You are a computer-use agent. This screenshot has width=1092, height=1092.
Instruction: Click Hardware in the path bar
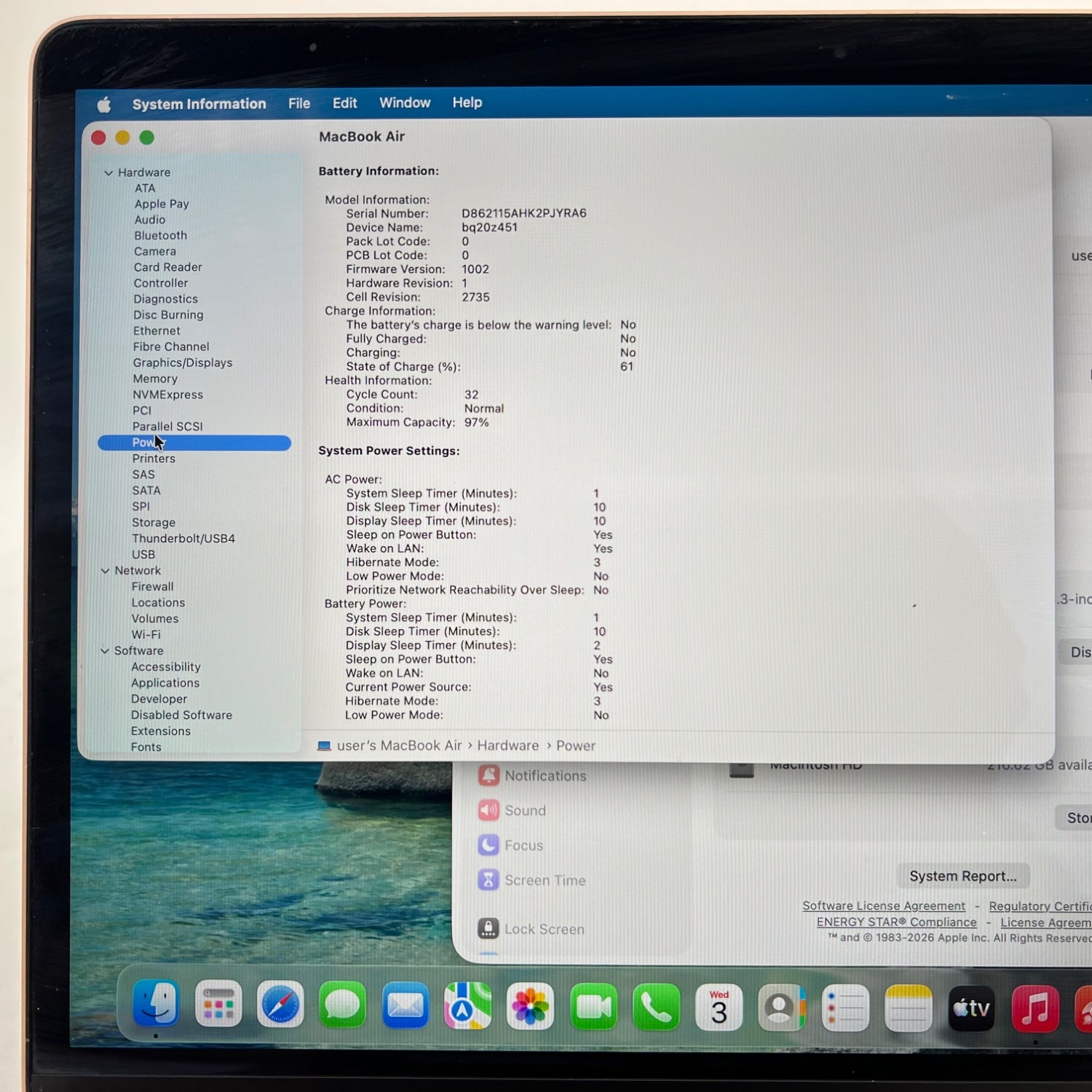point(508,745)
